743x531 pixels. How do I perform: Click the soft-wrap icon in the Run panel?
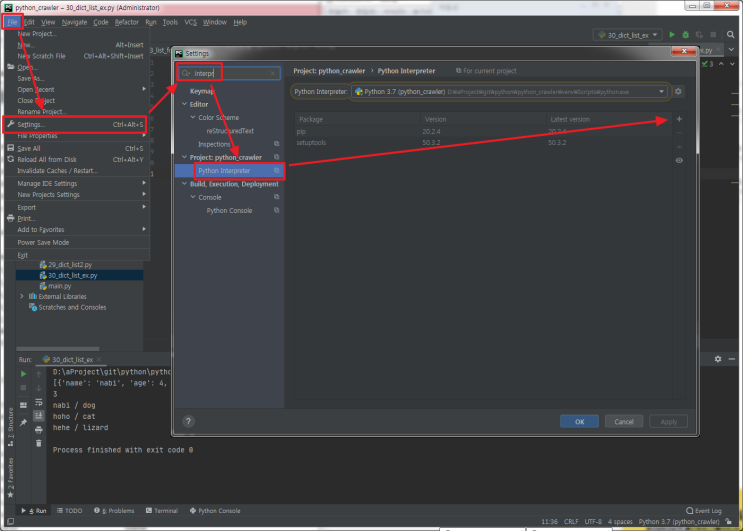pos(39,402)
